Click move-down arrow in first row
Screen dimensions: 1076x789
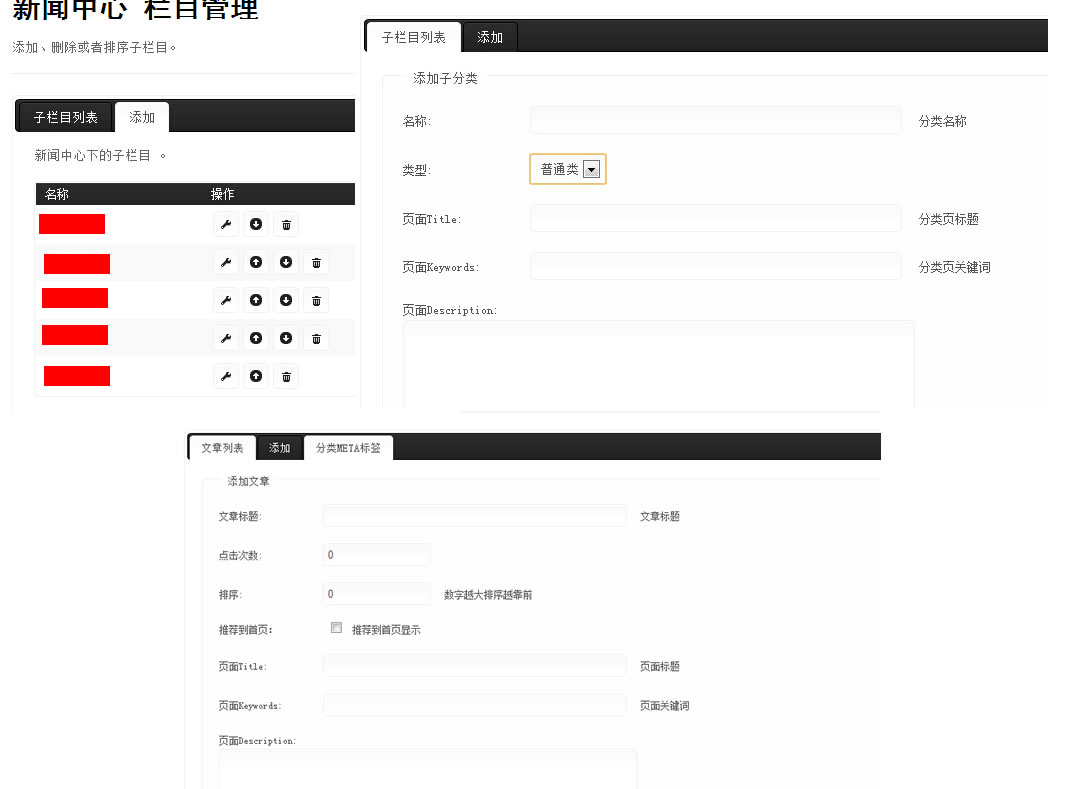click(256, 224)
